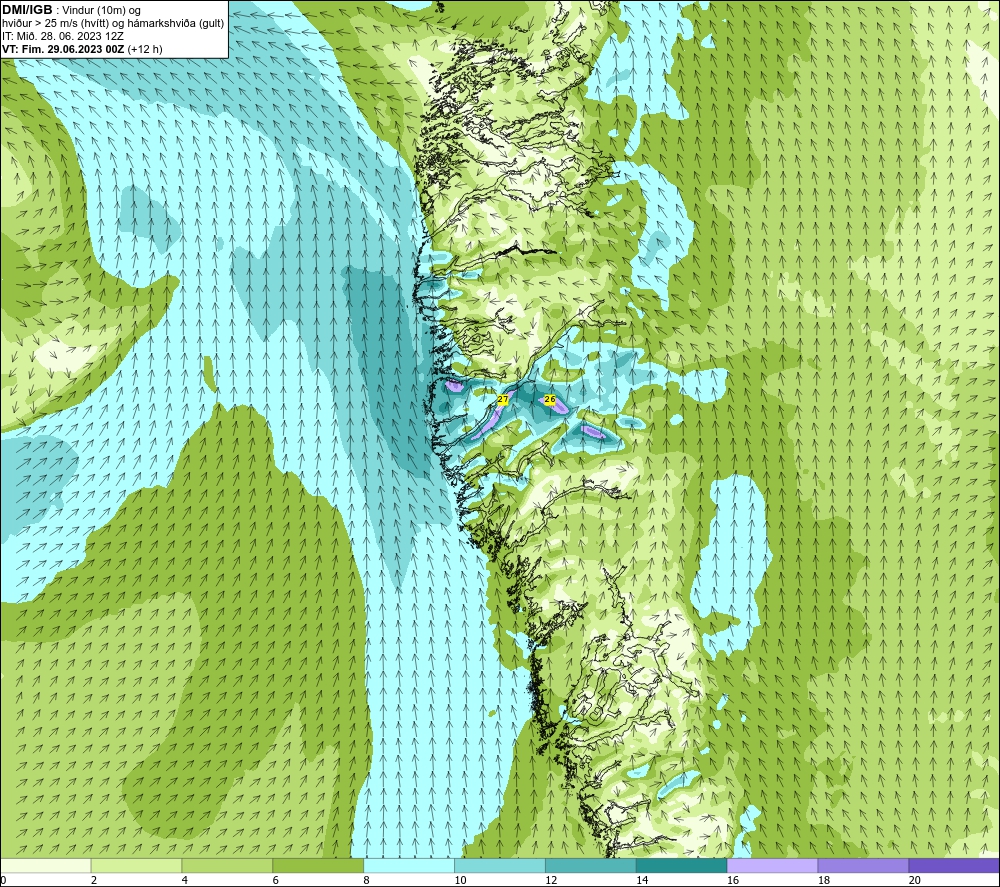Click the yellow gust label 27
The image size is (1000, 887).
pyautogui.click(x=503, y=399)
